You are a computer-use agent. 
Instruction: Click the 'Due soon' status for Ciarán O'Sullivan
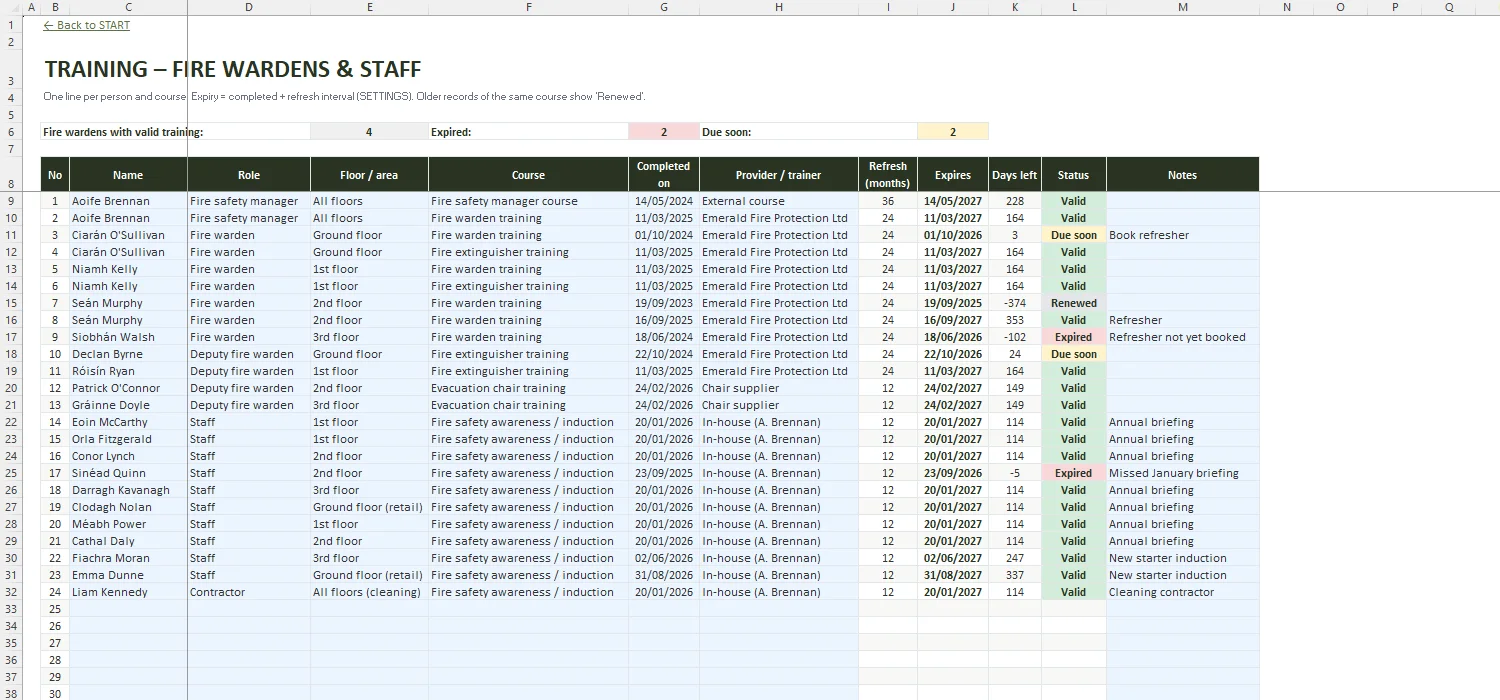(x=1073, y=235)
